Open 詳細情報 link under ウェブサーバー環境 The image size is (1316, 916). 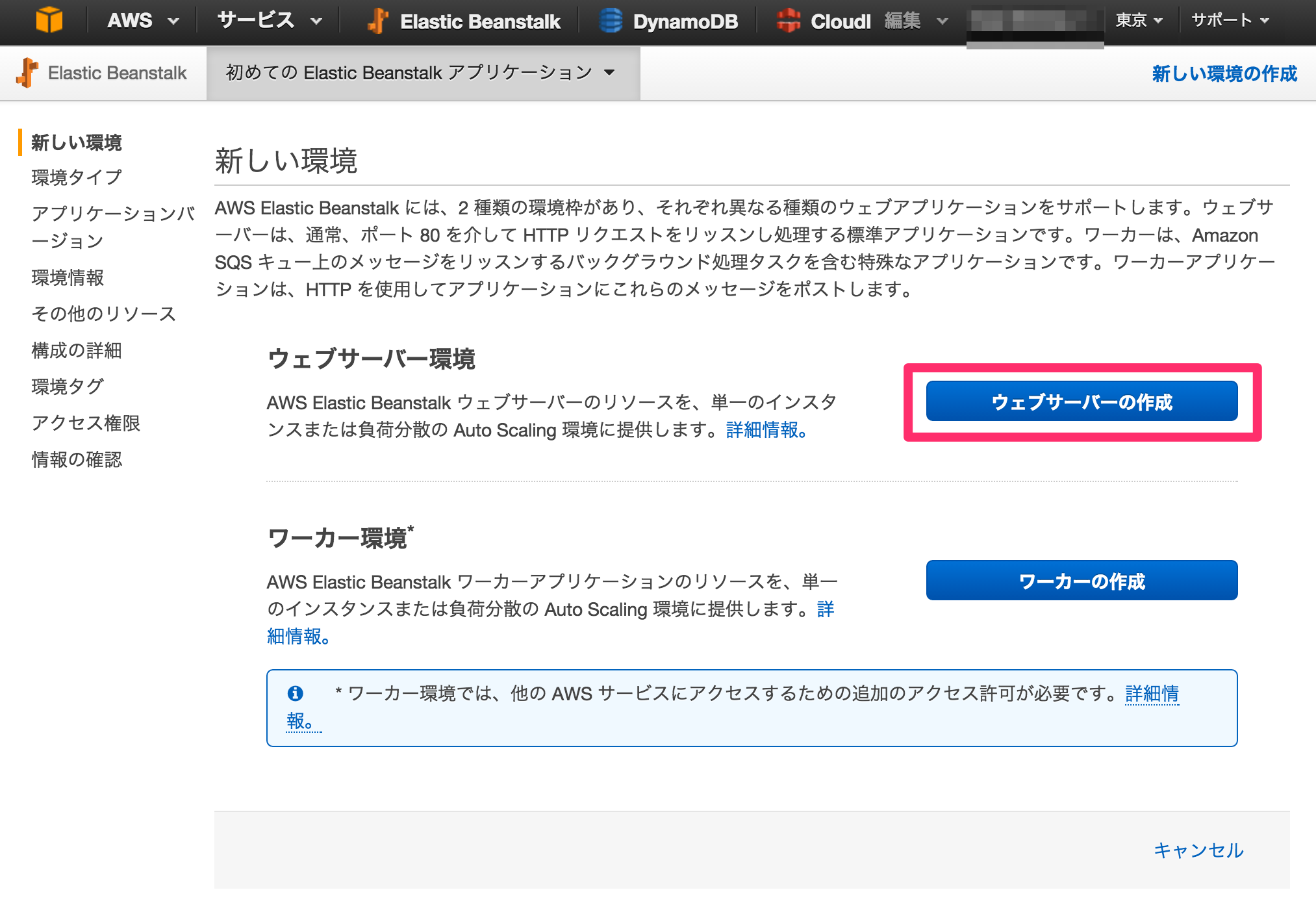tap(766, 429)
